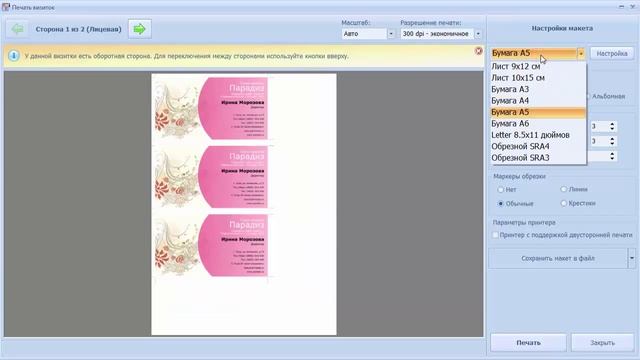Viewport: 640px width, 360px height.
Task: Click the Печать button
Action: [x=529, y=343]
